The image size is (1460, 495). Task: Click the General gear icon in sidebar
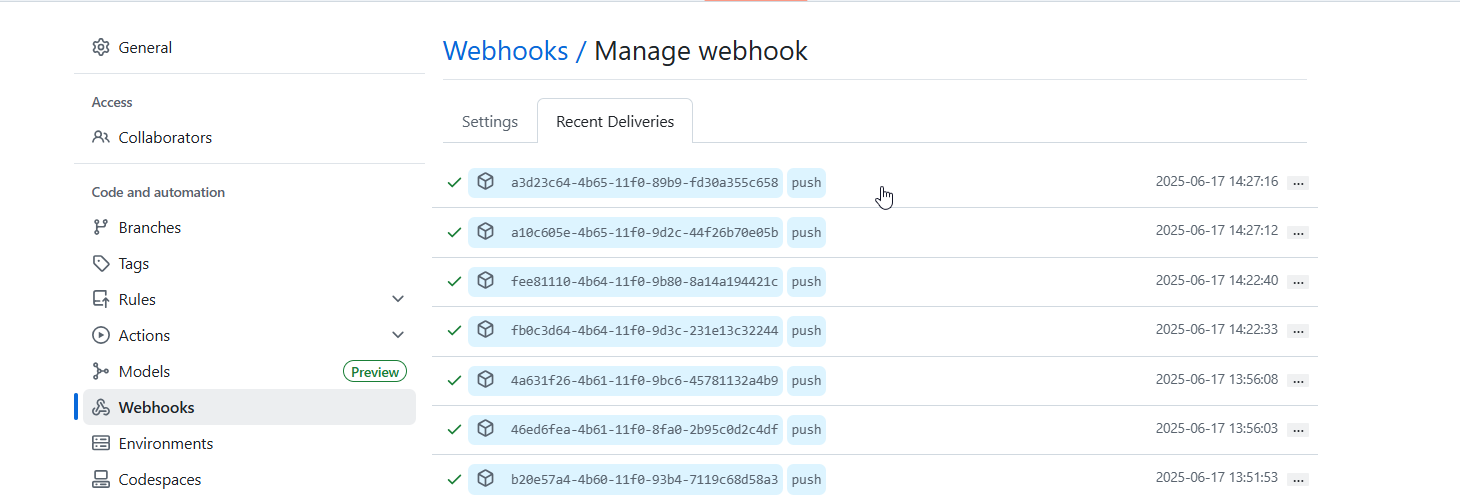(x=100, y=48)
